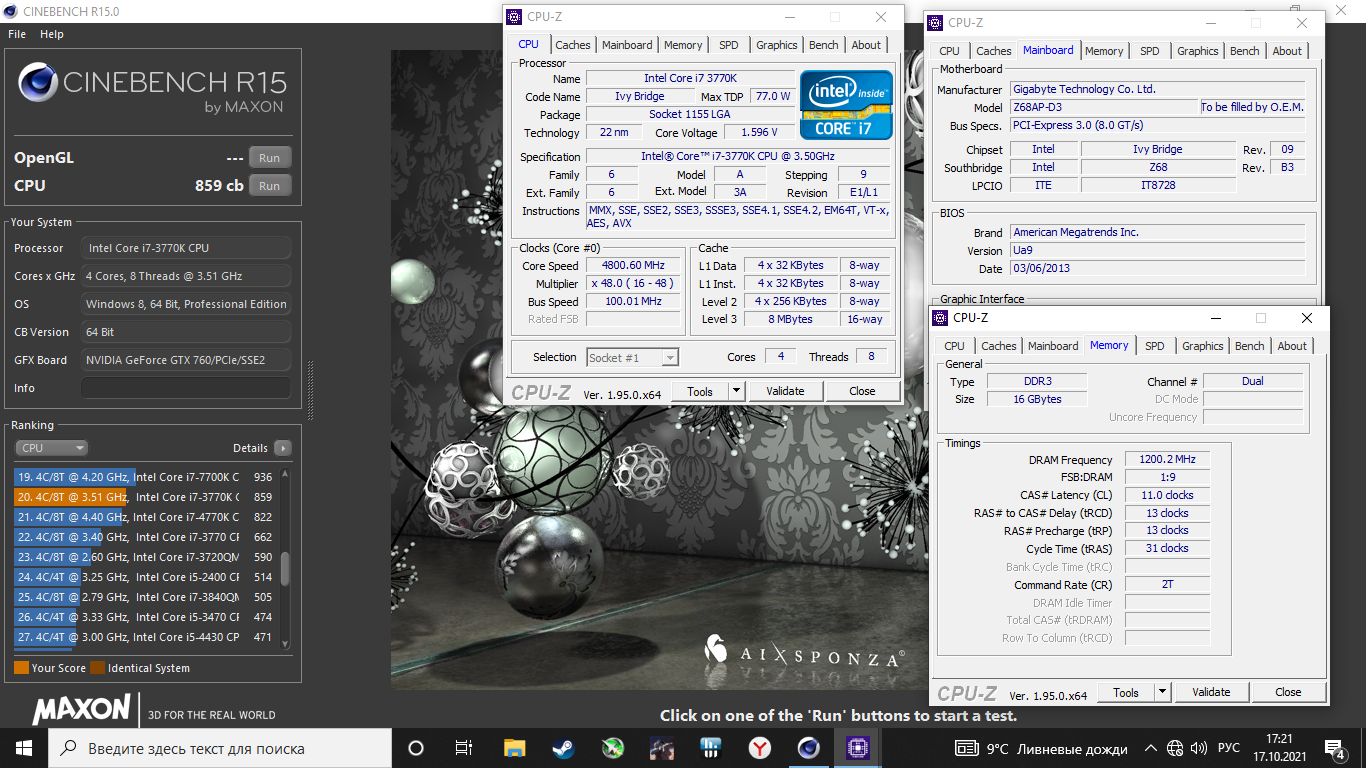Open Tools dropdown arrow in Memory window

click(x=1163, y=692)
